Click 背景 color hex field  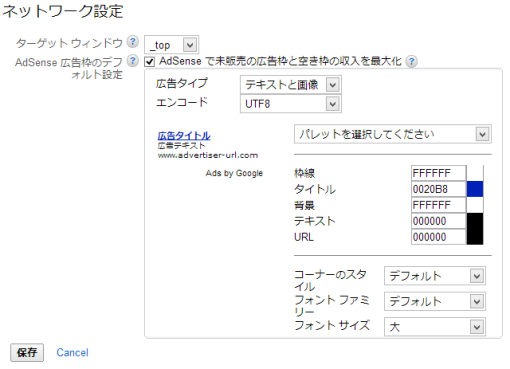click(x=438, y=205)
